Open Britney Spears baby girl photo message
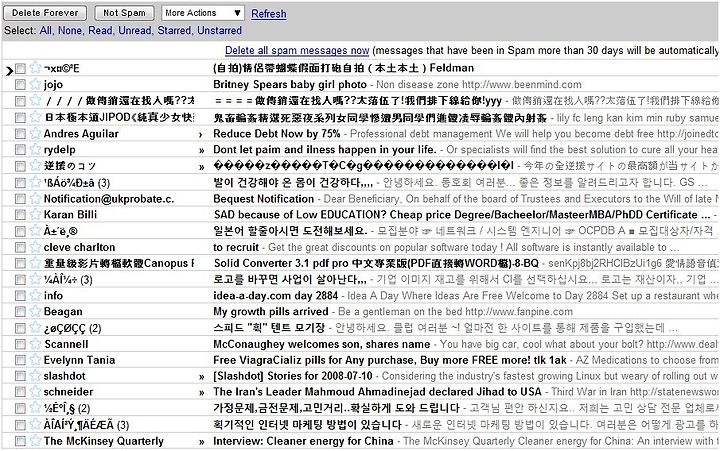The height and width of the screenshot is (451, 720). point(290,85)
